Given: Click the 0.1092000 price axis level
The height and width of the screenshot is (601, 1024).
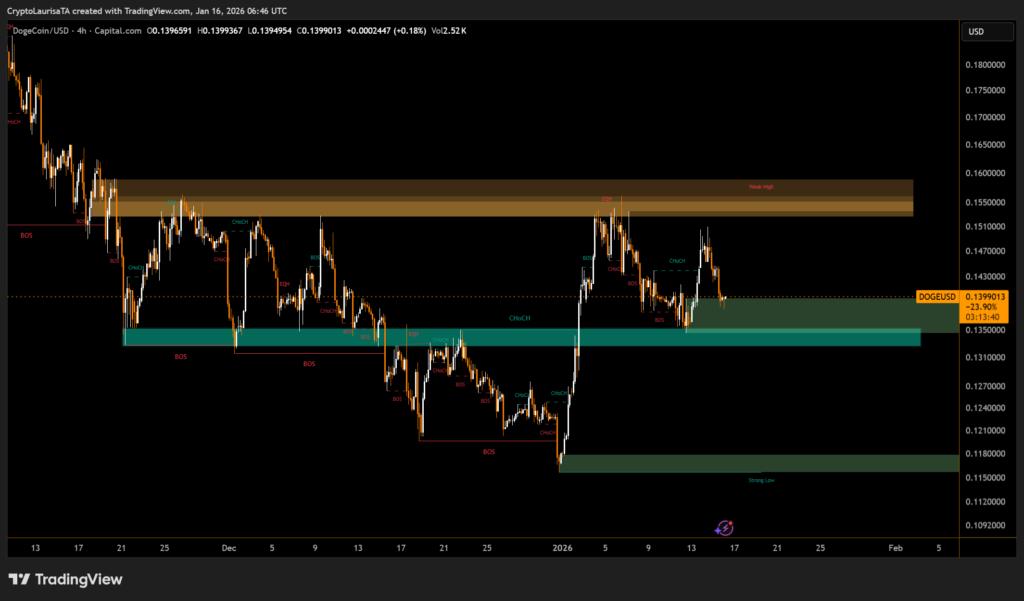Looking at the screenshot, I should (x=986, y=525).
